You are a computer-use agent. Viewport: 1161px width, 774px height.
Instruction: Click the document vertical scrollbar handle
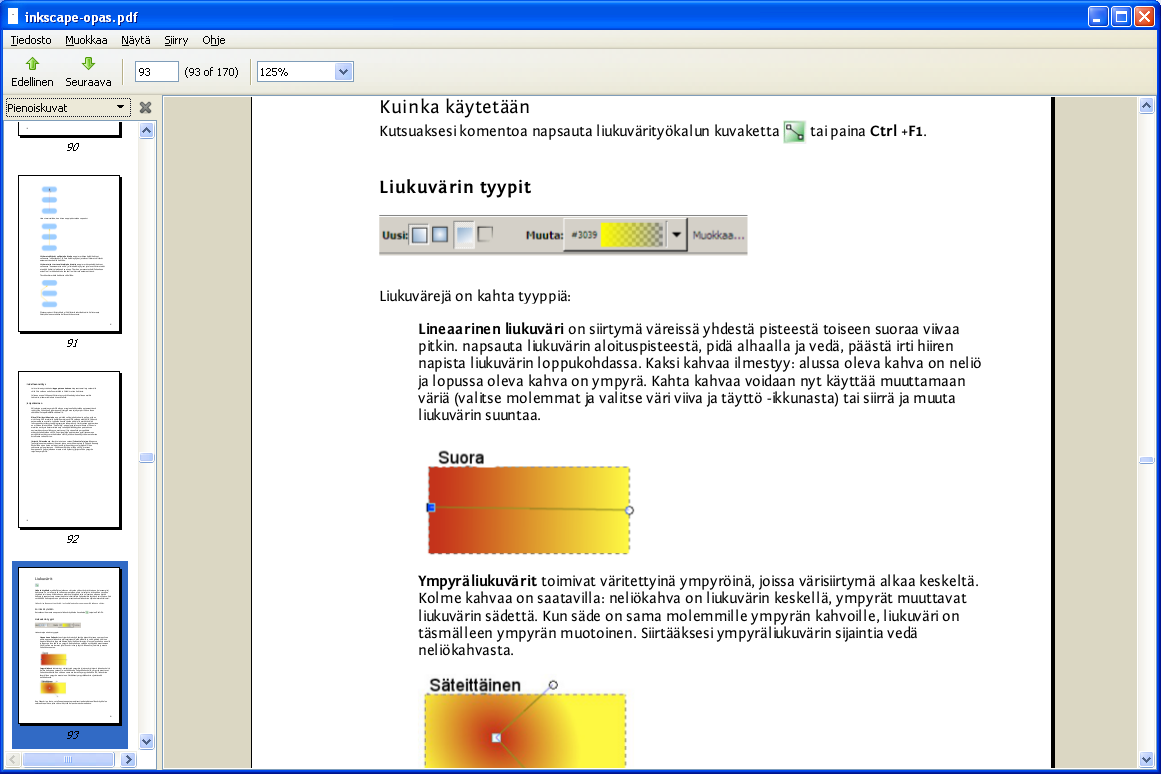(1146, 460)
